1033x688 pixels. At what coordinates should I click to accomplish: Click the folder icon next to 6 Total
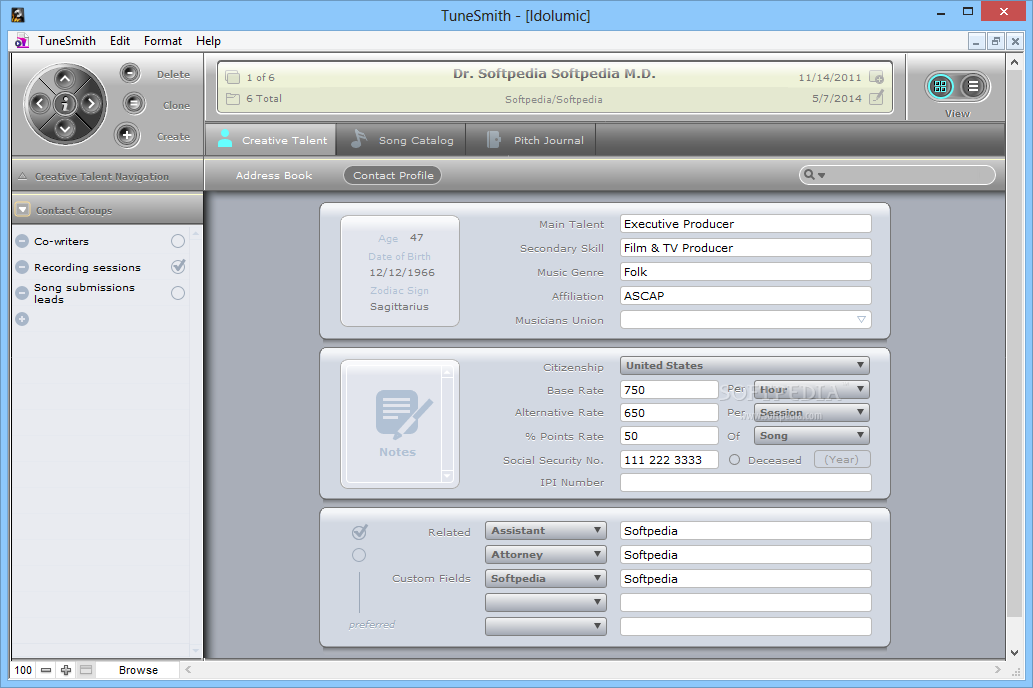[x=233, y=99]
